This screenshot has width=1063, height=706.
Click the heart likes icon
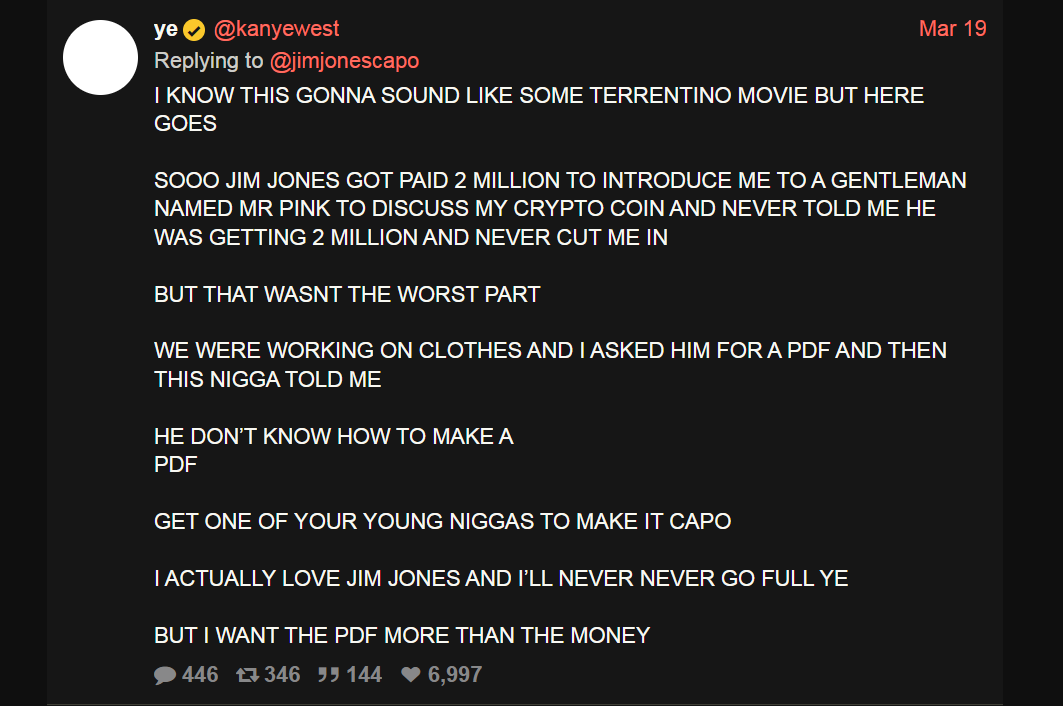410,675
